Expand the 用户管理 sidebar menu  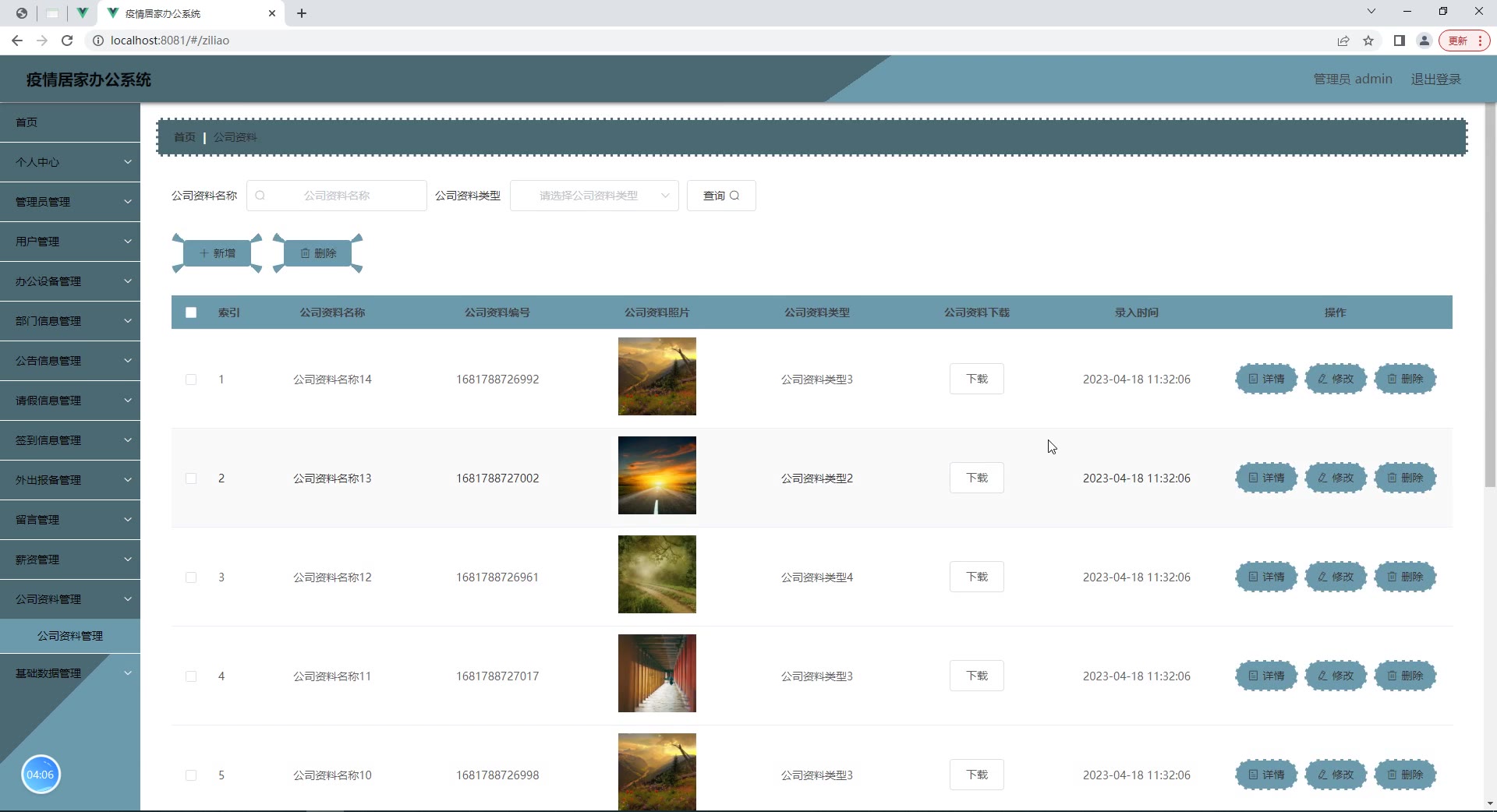click(x=70, y=242)
